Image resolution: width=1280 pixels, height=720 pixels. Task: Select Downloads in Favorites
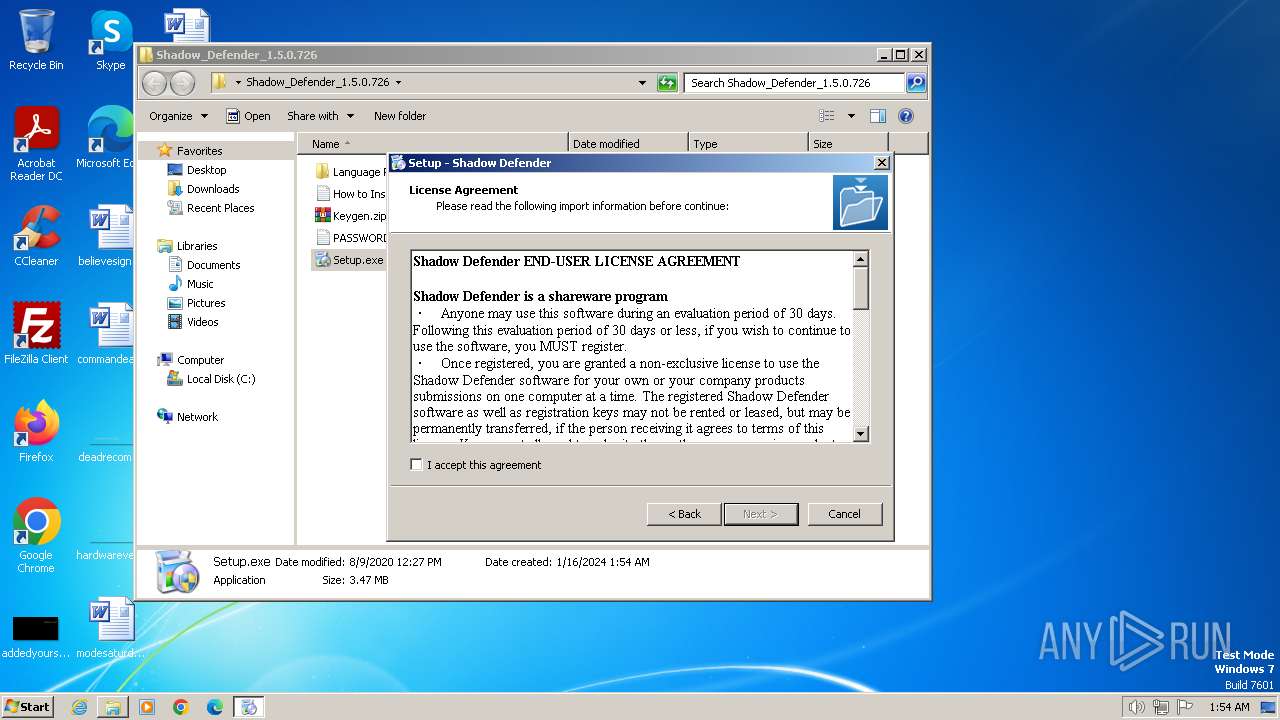click(x=212, y=189)
